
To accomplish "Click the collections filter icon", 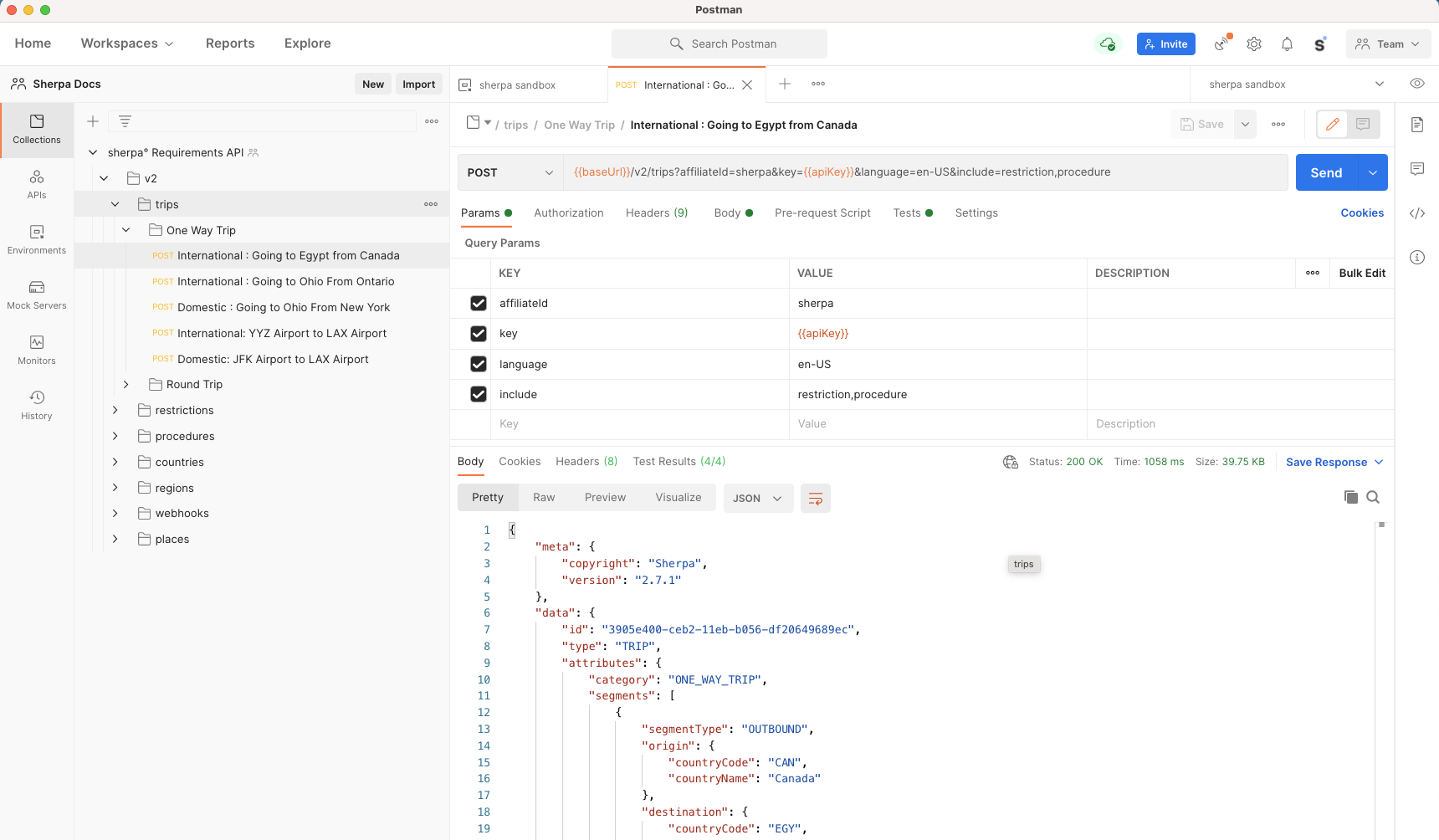I will (x=125, y=121).
